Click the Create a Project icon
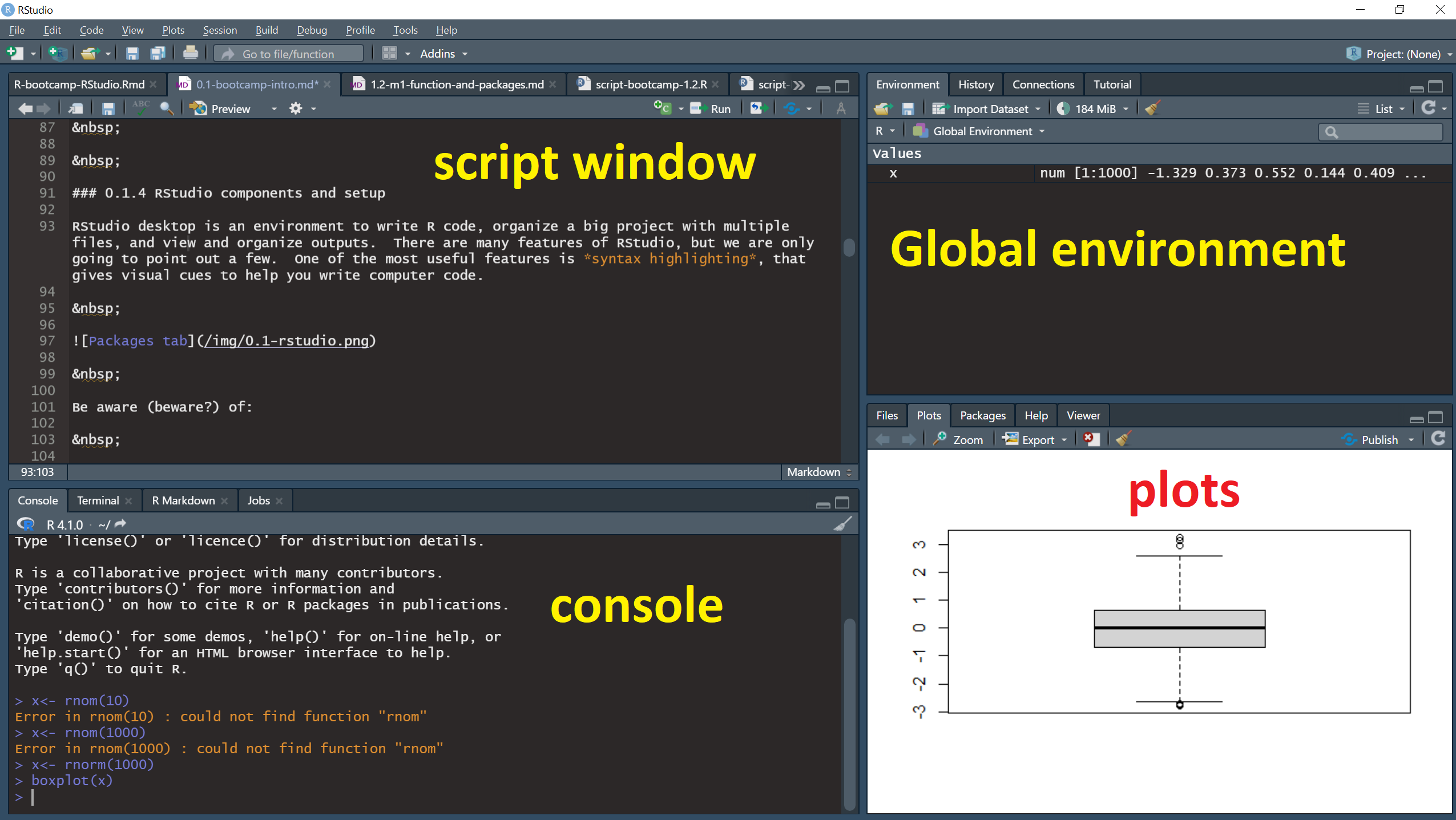The height and width of the screenshot is (820, 1456). 58,54
